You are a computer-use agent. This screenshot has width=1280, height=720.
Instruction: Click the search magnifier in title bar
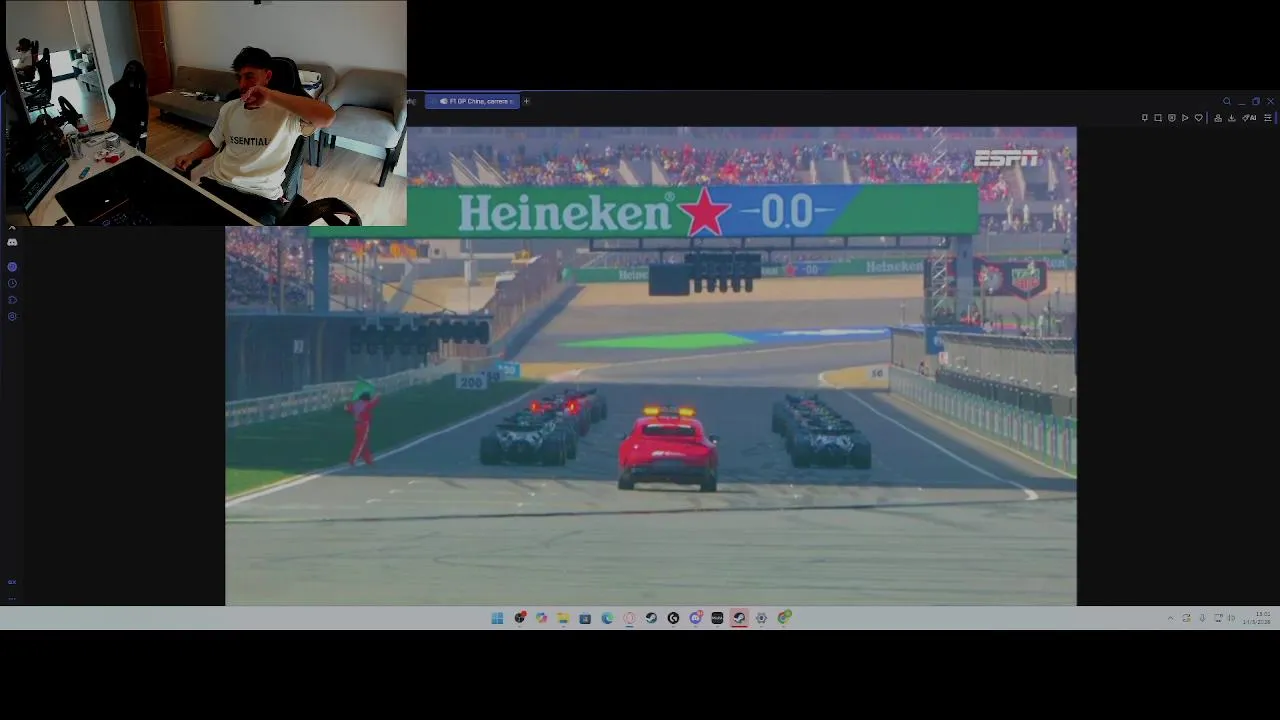coord(1227,101)
